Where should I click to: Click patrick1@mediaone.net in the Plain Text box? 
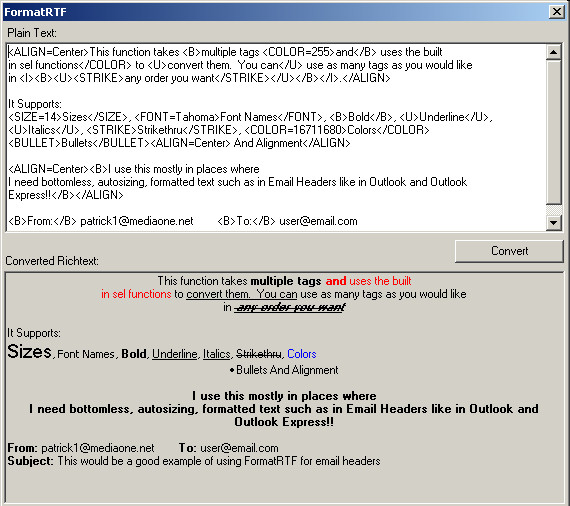coord(137,221)
